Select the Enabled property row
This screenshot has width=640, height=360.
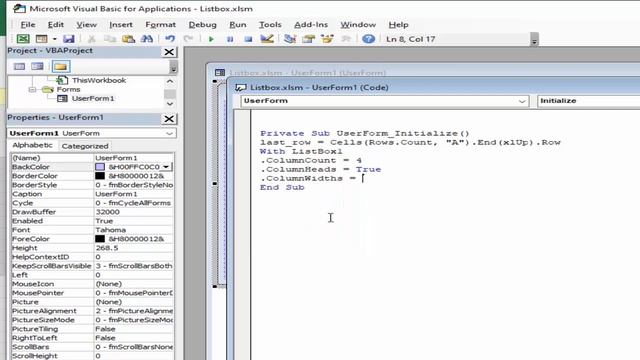click(92, 221)
